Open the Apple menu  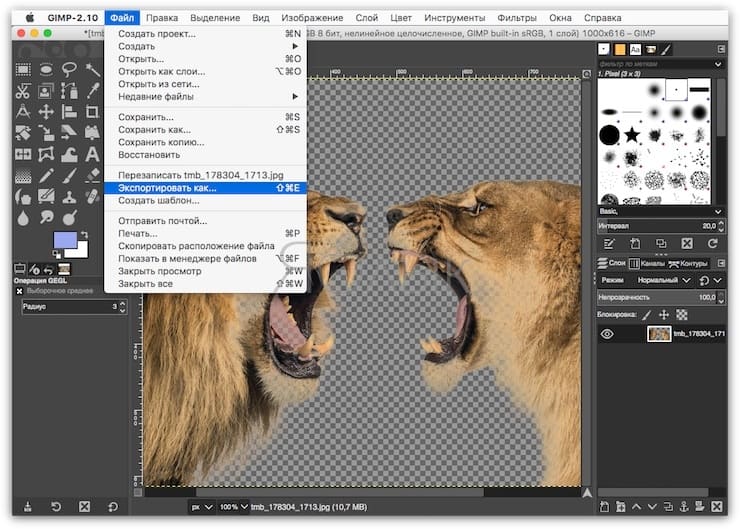pos(30,18)
